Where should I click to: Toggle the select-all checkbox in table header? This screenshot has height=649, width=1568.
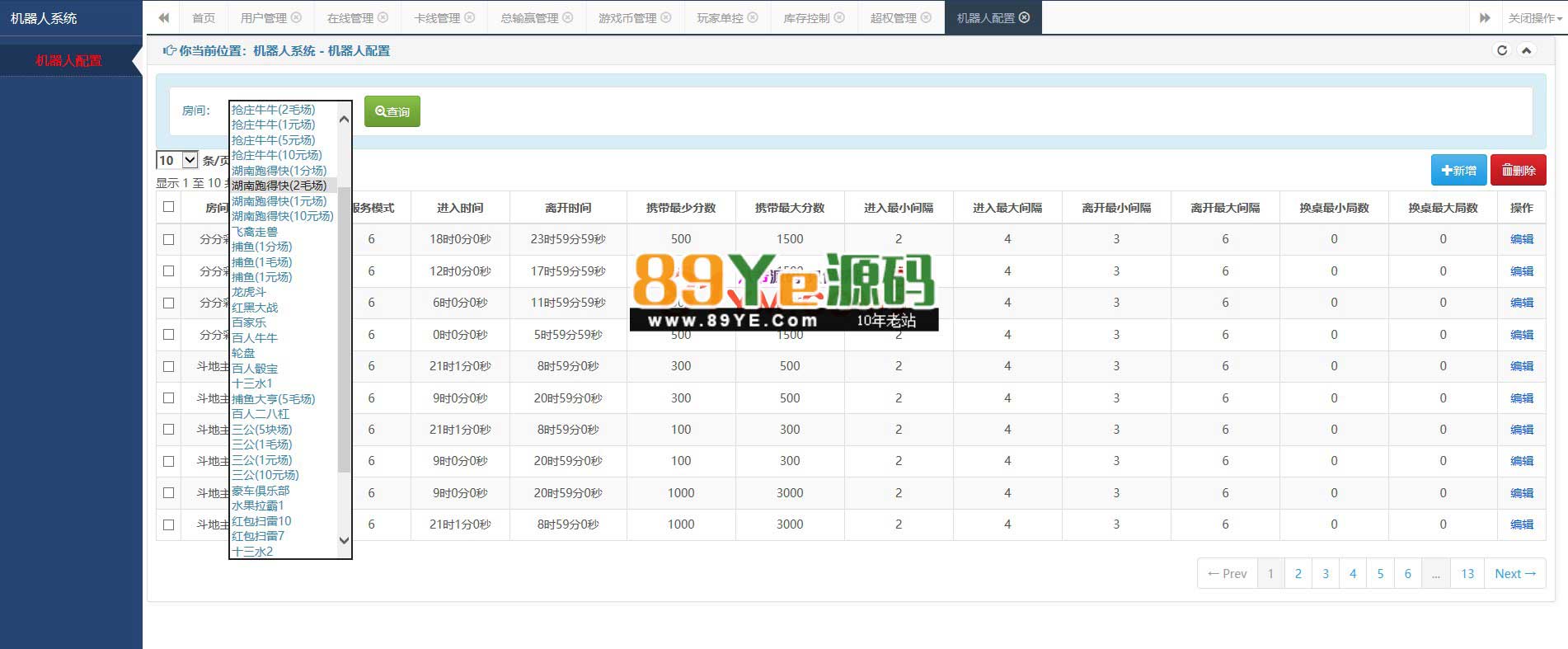[x=169, y=207]
